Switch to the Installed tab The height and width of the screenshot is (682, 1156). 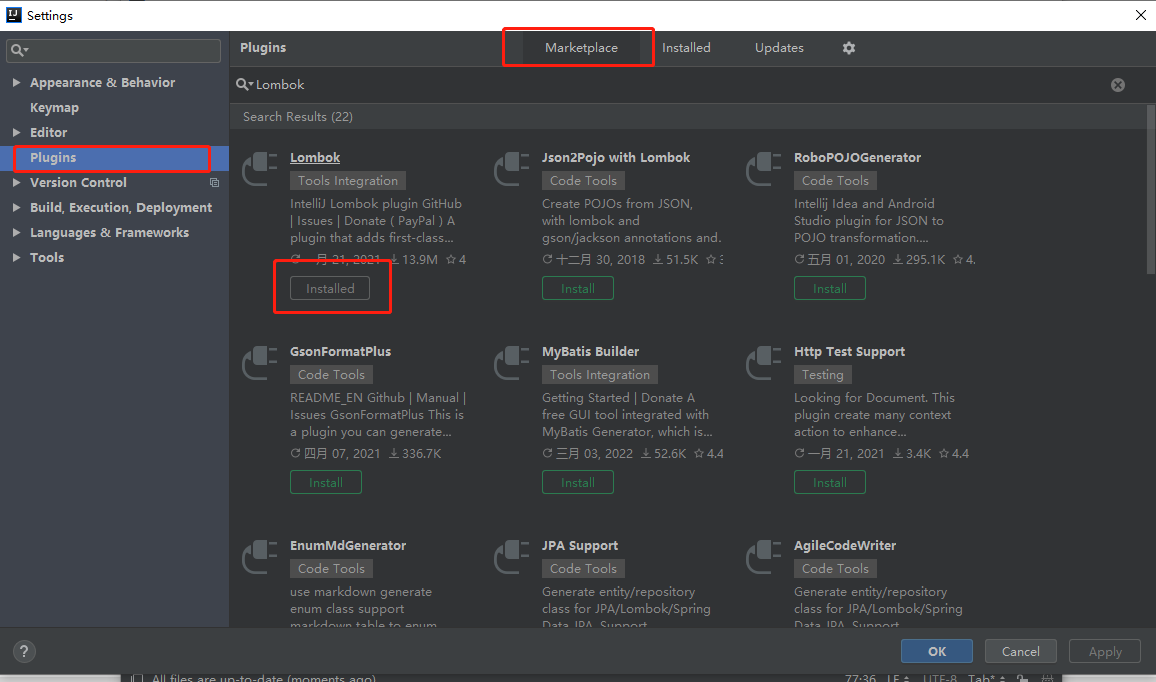click(686, 48)
